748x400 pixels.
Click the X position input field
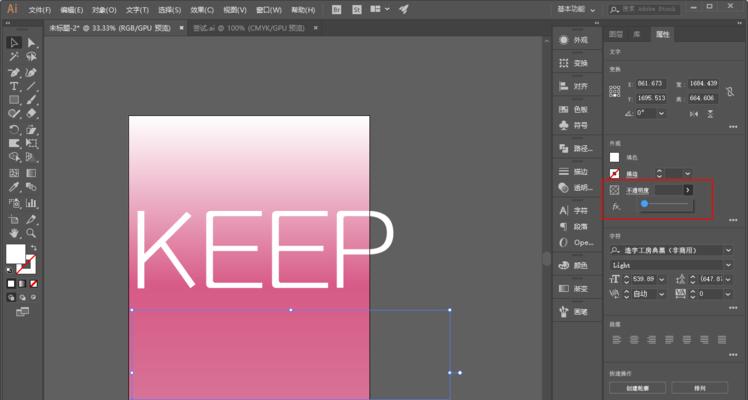pos(651,84)
